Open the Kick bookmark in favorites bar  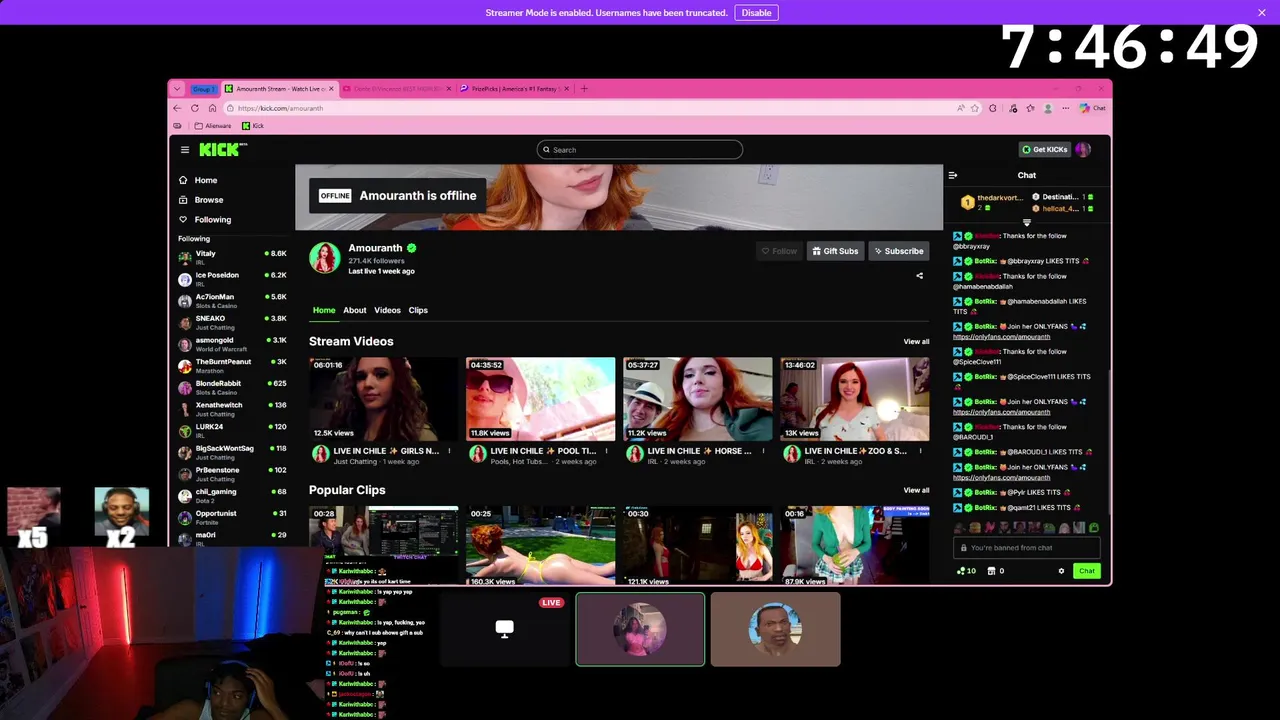[x=253, y=126]
